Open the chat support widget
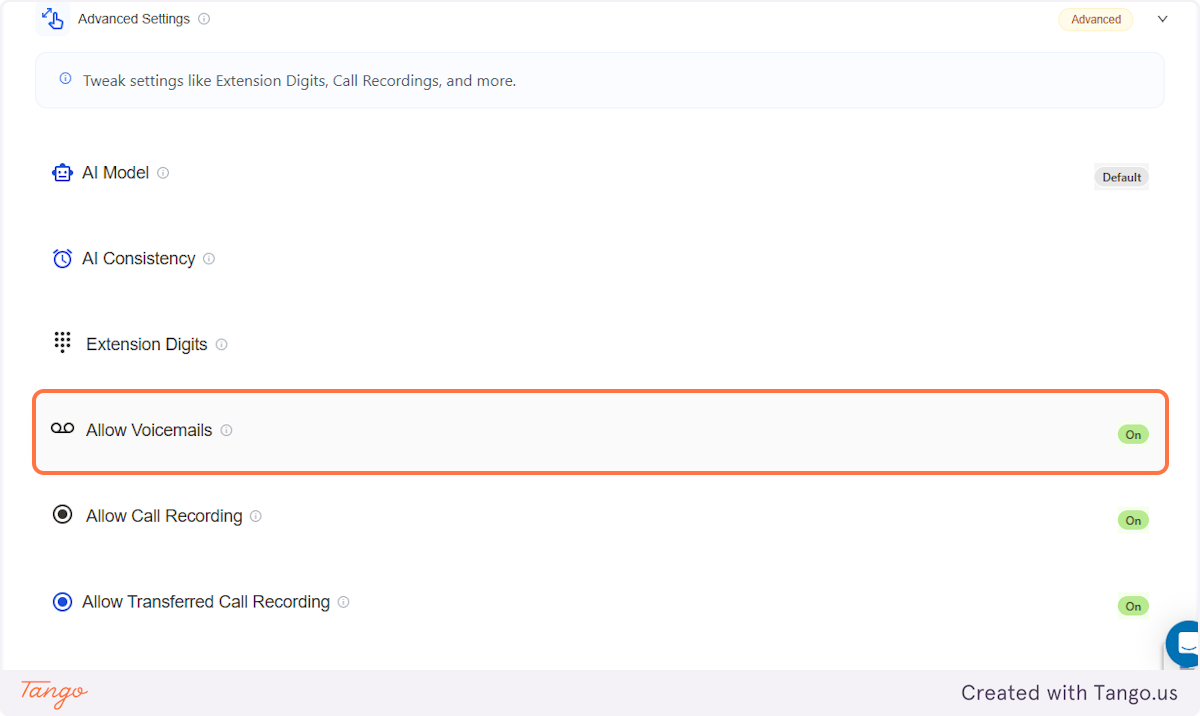This screenshot has width=1200, height=716. click(x=1184, y=644)
